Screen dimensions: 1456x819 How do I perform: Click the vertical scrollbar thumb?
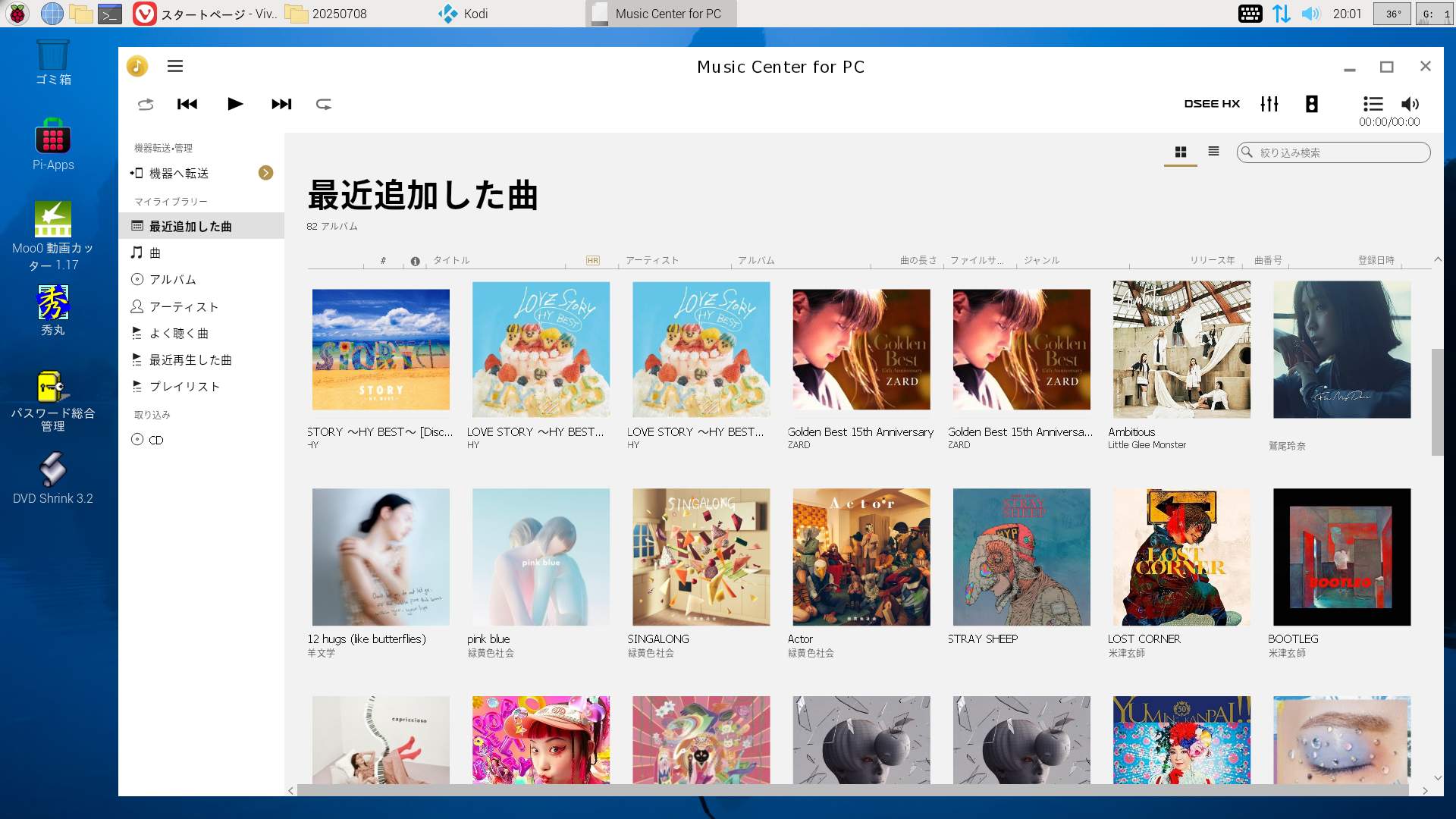point(1437,402)
